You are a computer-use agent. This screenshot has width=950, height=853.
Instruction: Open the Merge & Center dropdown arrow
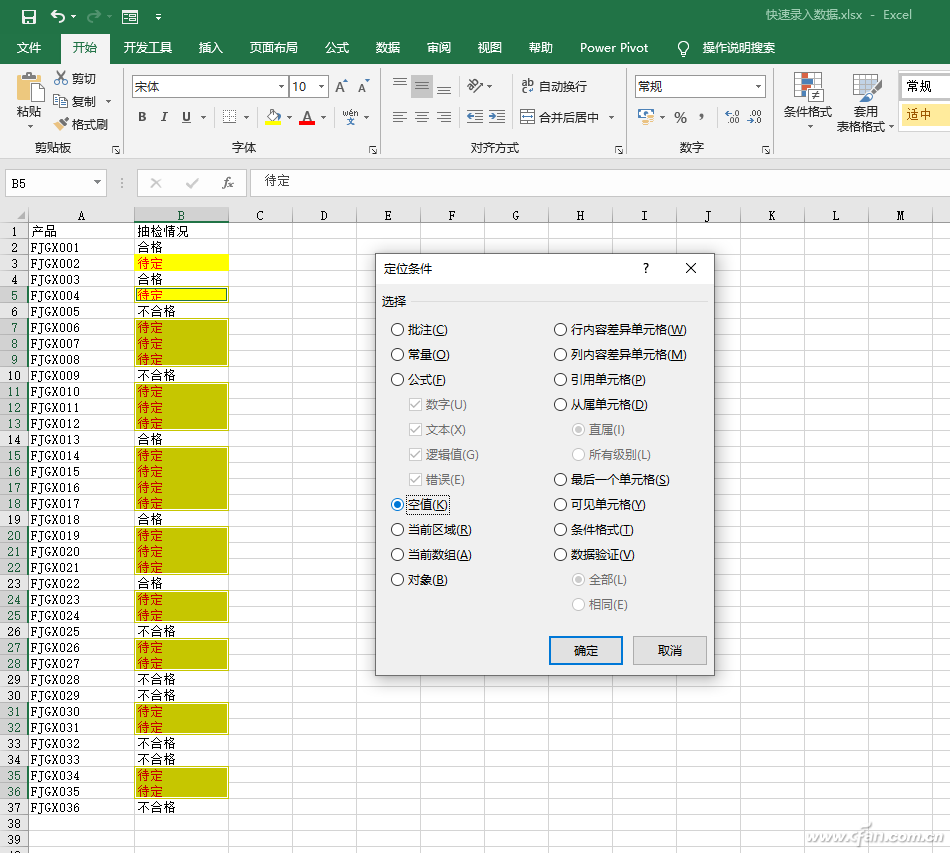pos(611,117)
